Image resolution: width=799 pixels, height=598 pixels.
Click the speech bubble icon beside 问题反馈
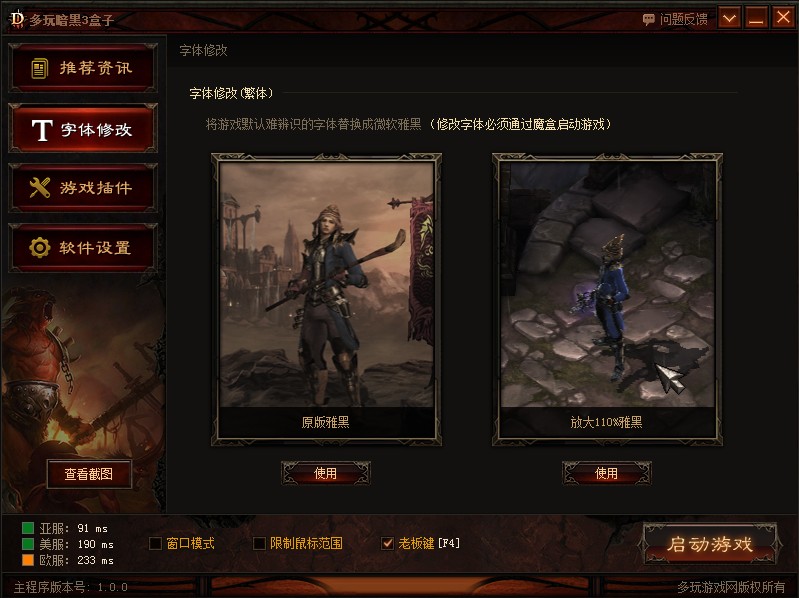[649, 20]
